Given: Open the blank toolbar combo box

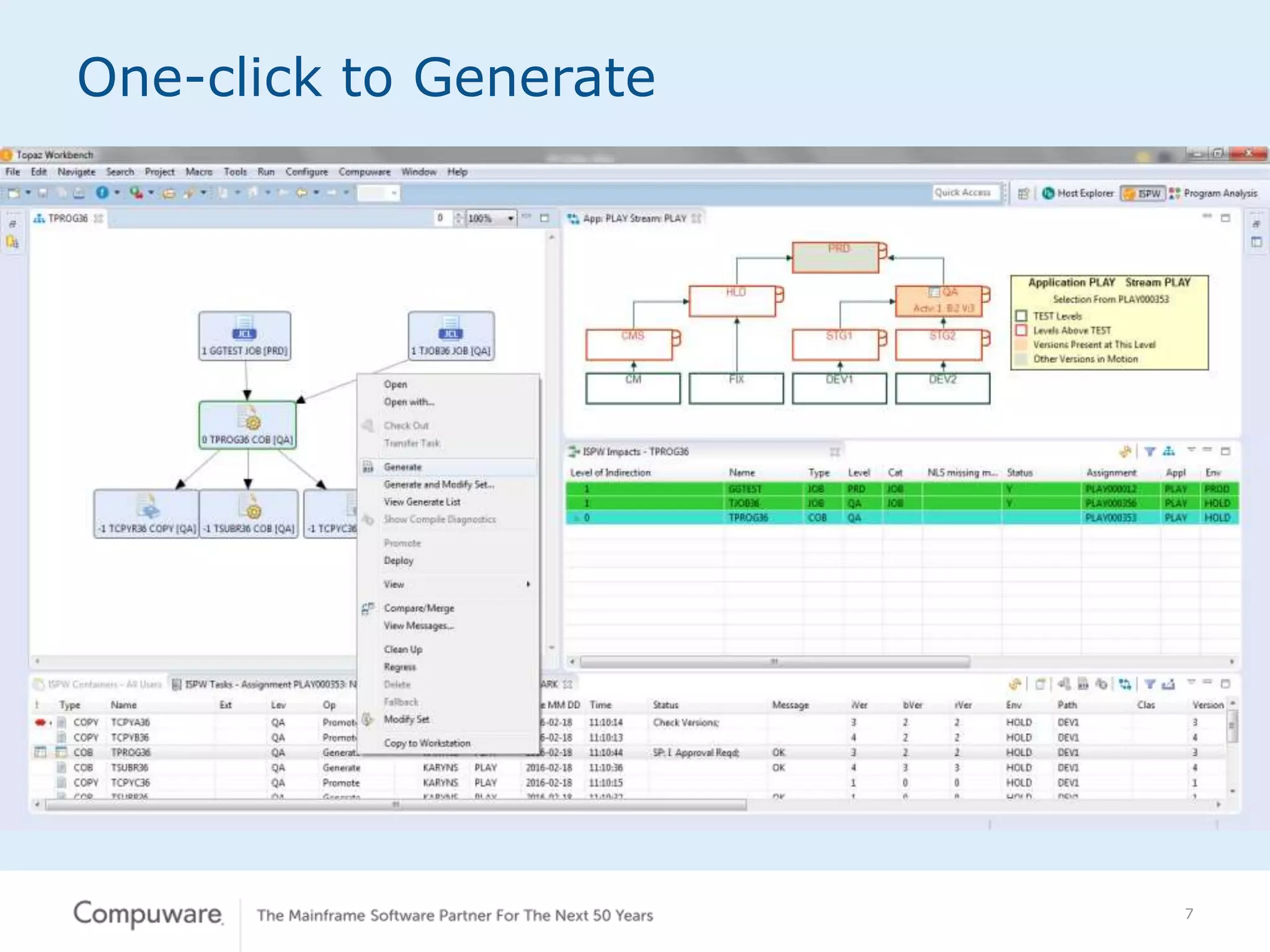Looking at the screenshot, I should (x=379, y=193).
